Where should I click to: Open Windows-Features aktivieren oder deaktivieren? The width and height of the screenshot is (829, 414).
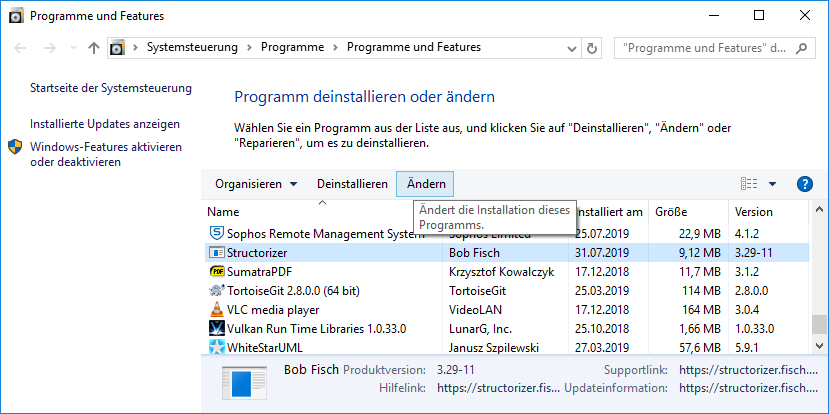tap(106, 154)
